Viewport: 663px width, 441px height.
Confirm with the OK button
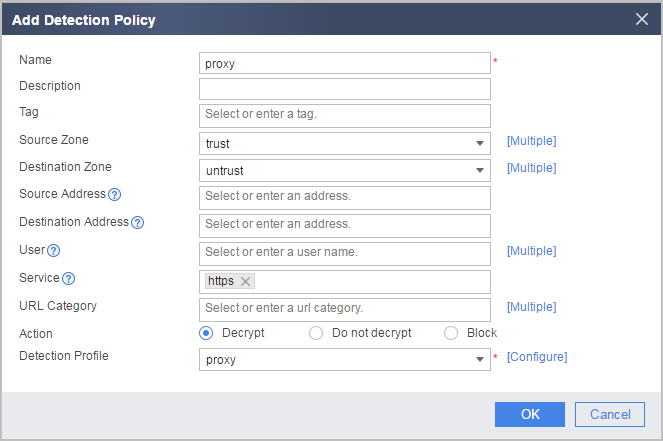point(530,414)
